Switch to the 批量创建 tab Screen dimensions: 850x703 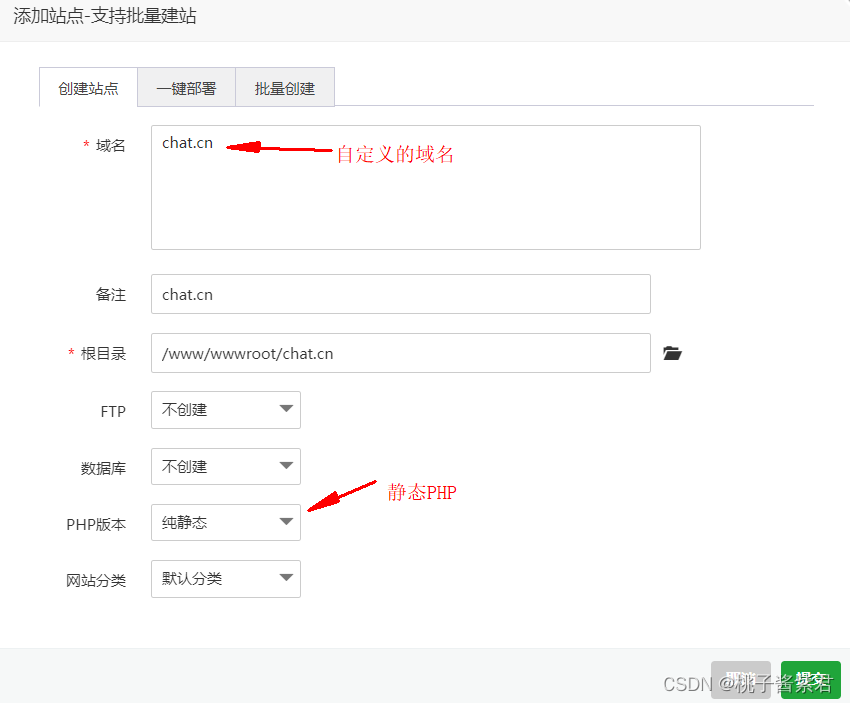284,87
